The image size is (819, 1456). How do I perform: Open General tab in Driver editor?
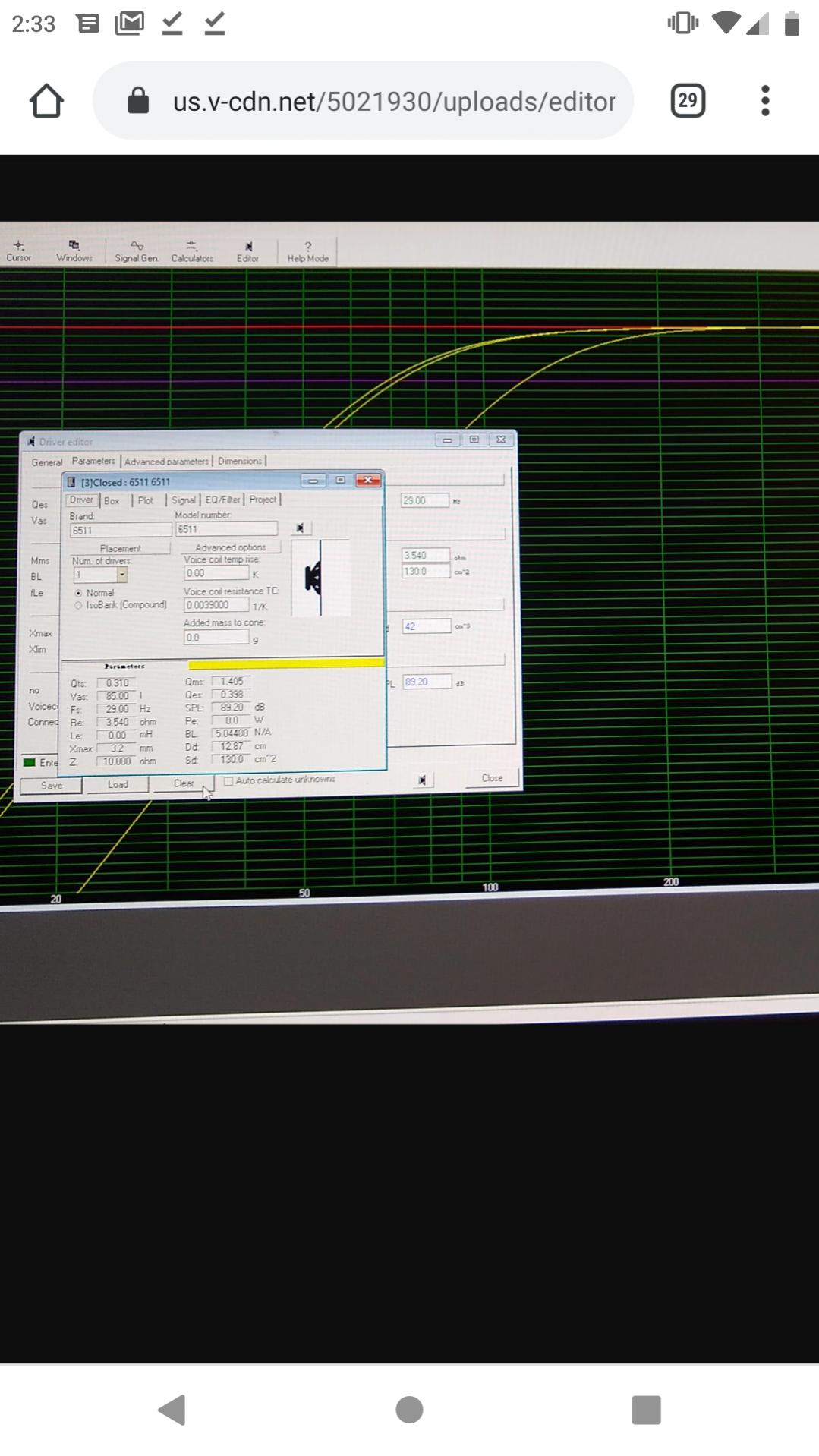[47, 462]
